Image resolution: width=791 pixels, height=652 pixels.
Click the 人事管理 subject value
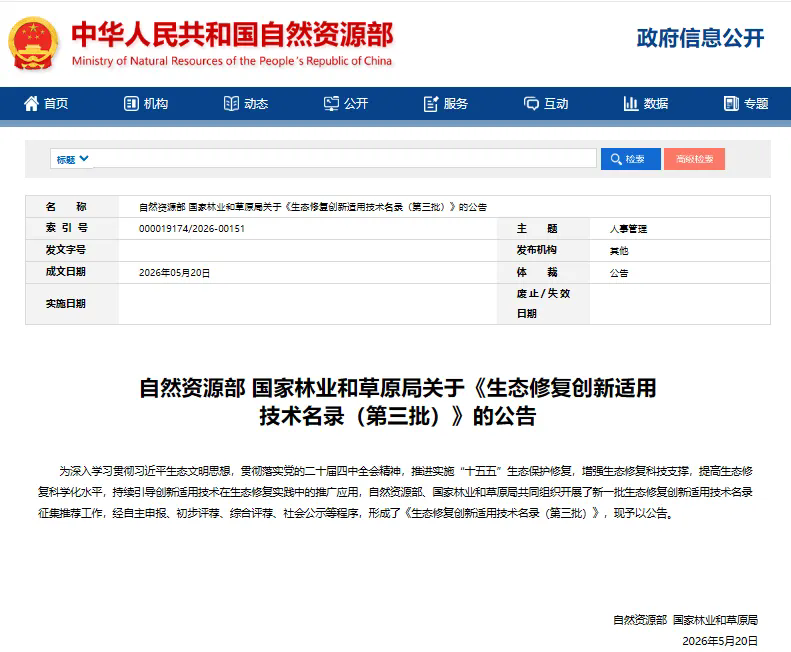628,229
